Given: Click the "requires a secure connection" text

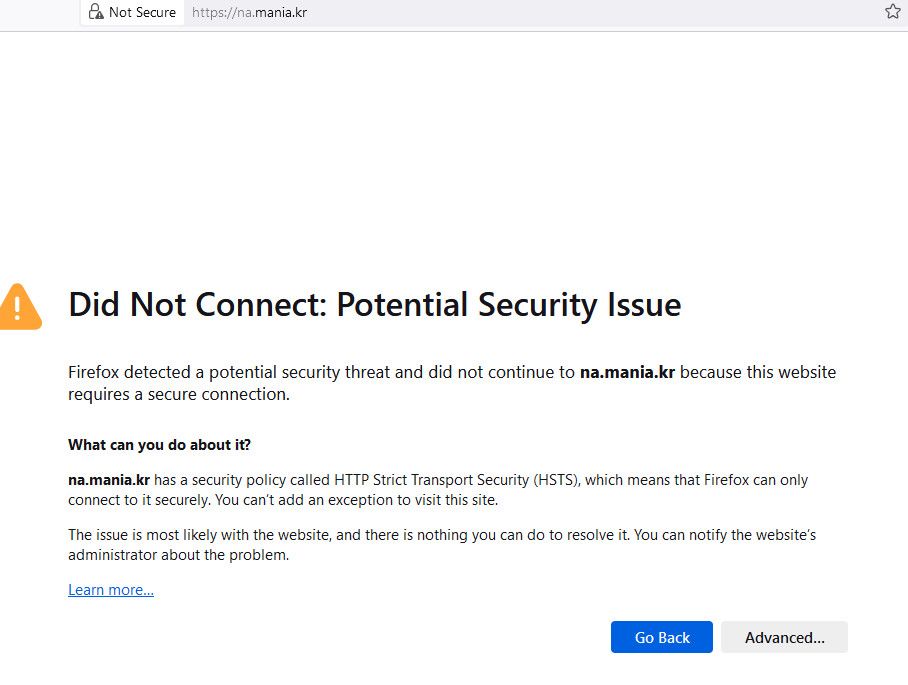Looking at the screenshot, I should click(x=178, y=394).
